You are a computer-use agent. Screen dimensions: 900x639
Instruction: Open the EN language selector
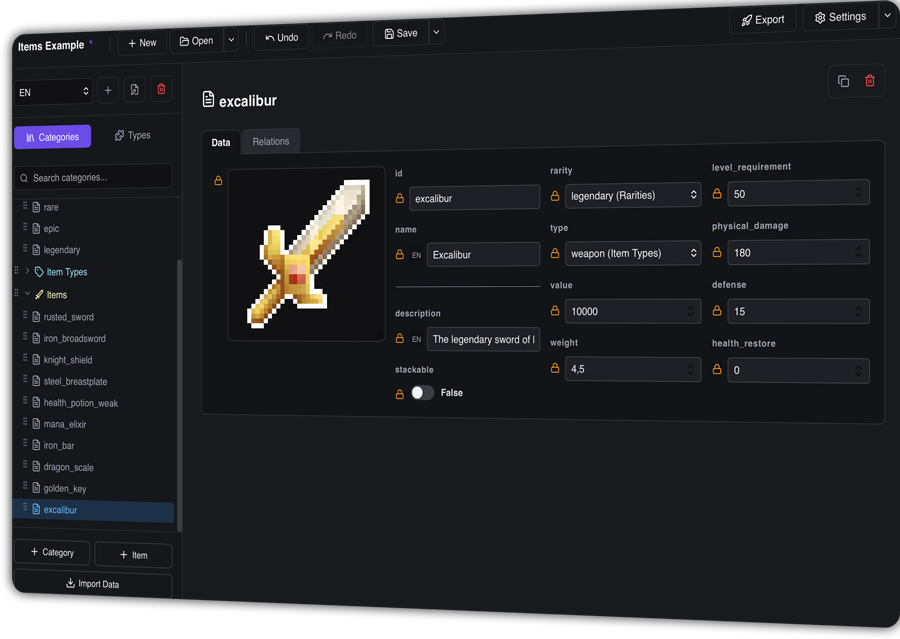(x=53, y=92)
